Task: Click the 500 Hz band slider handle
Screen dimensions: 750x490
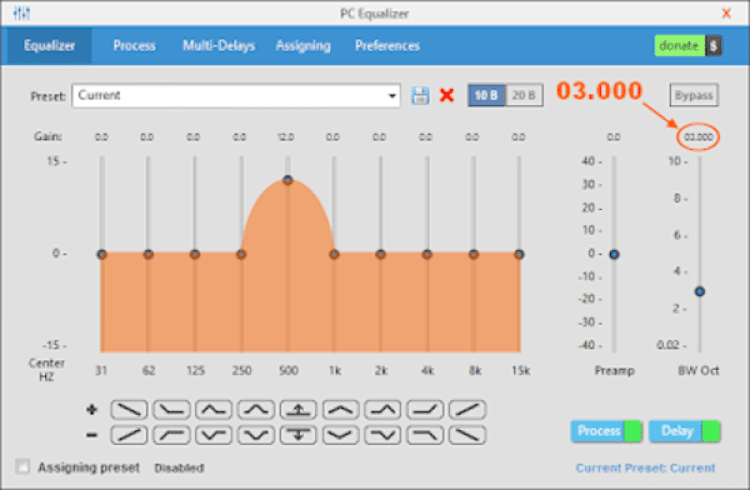Action: 287,180
